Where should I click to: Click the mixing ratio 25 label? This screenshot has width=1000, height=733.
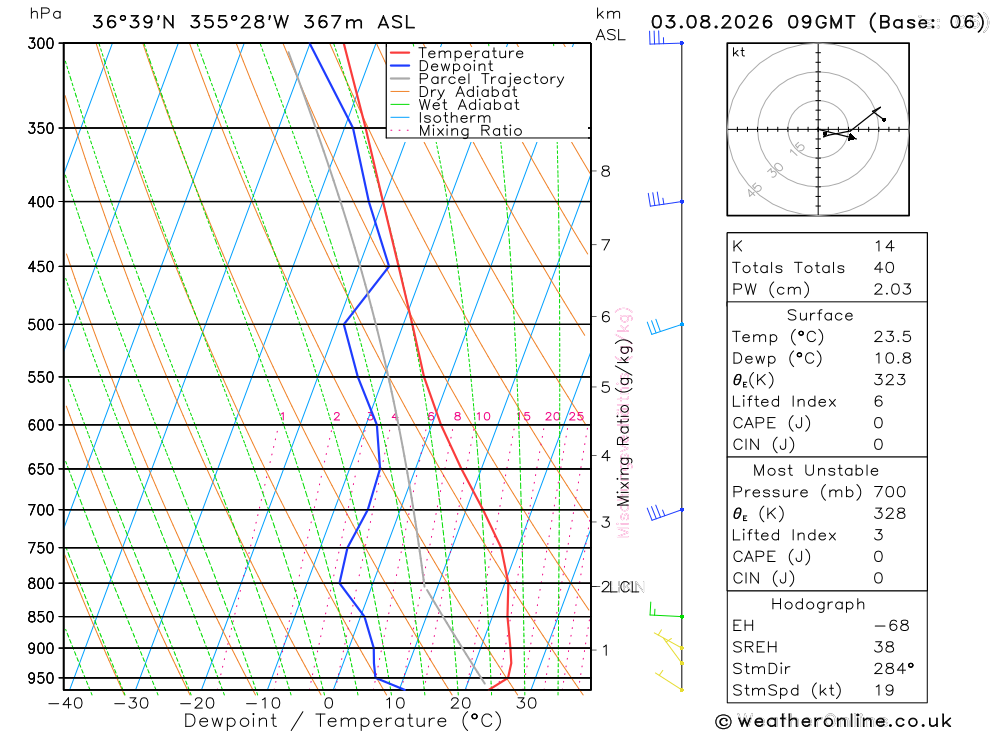[577, 417]
